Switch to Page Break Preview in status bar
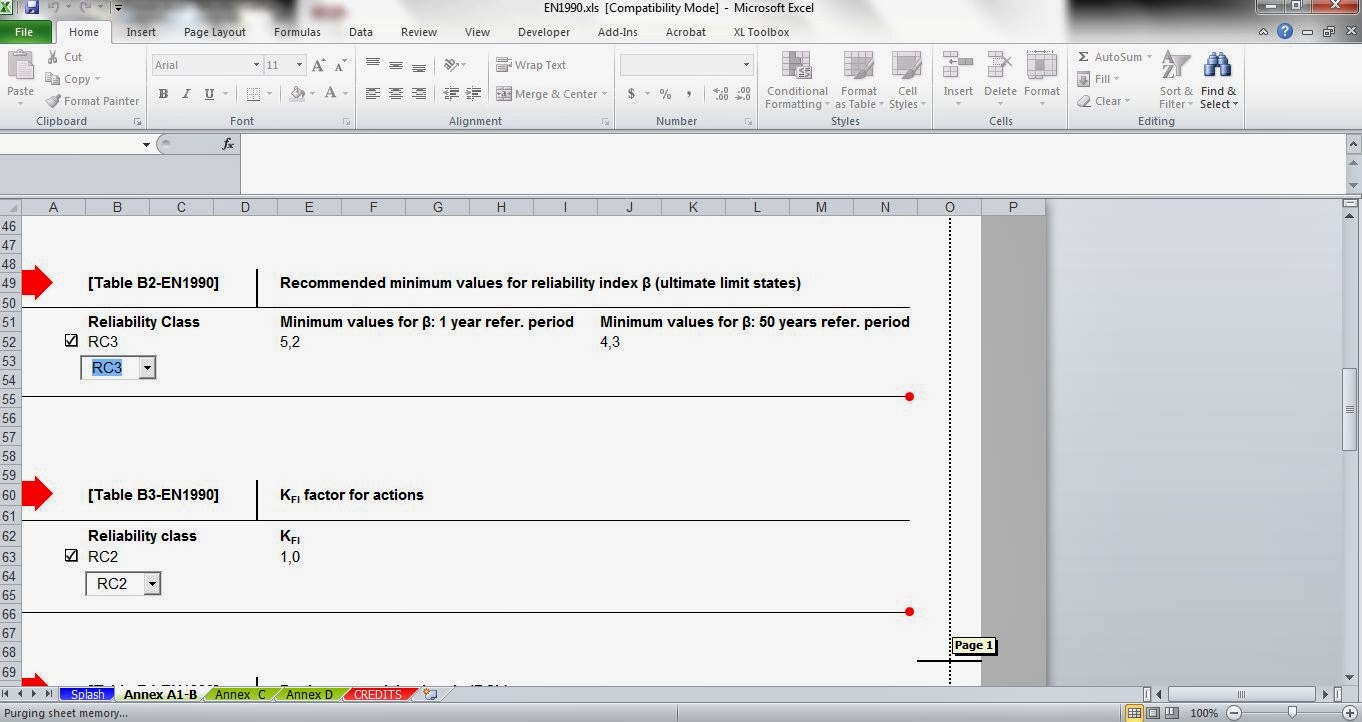The width and height of the screenshot is (1362, 722). pyautogui.click(x=1172, y=713)
